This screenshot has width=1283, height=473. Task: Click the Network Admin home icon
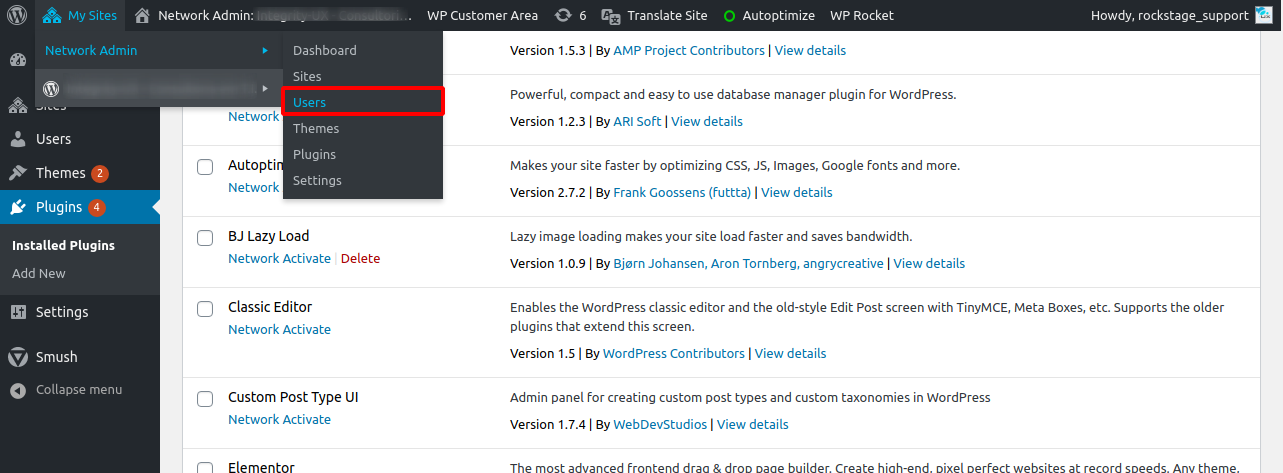(x=143, y=15)
